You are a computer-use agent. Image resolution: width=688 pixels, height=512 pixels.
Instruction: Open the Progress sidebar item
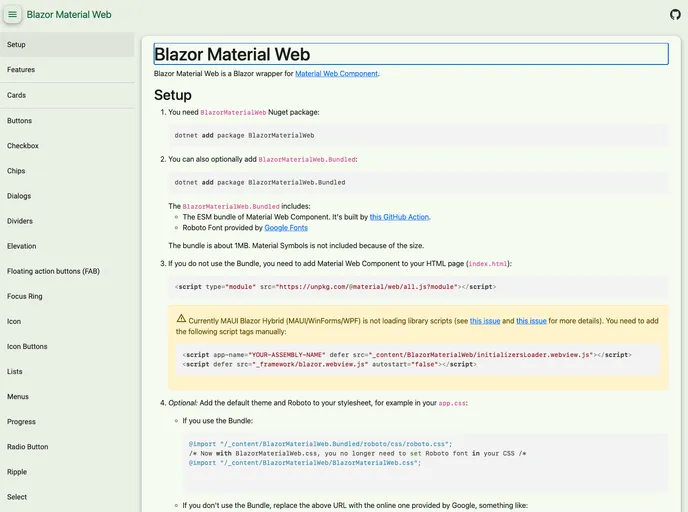click(21, 422)
